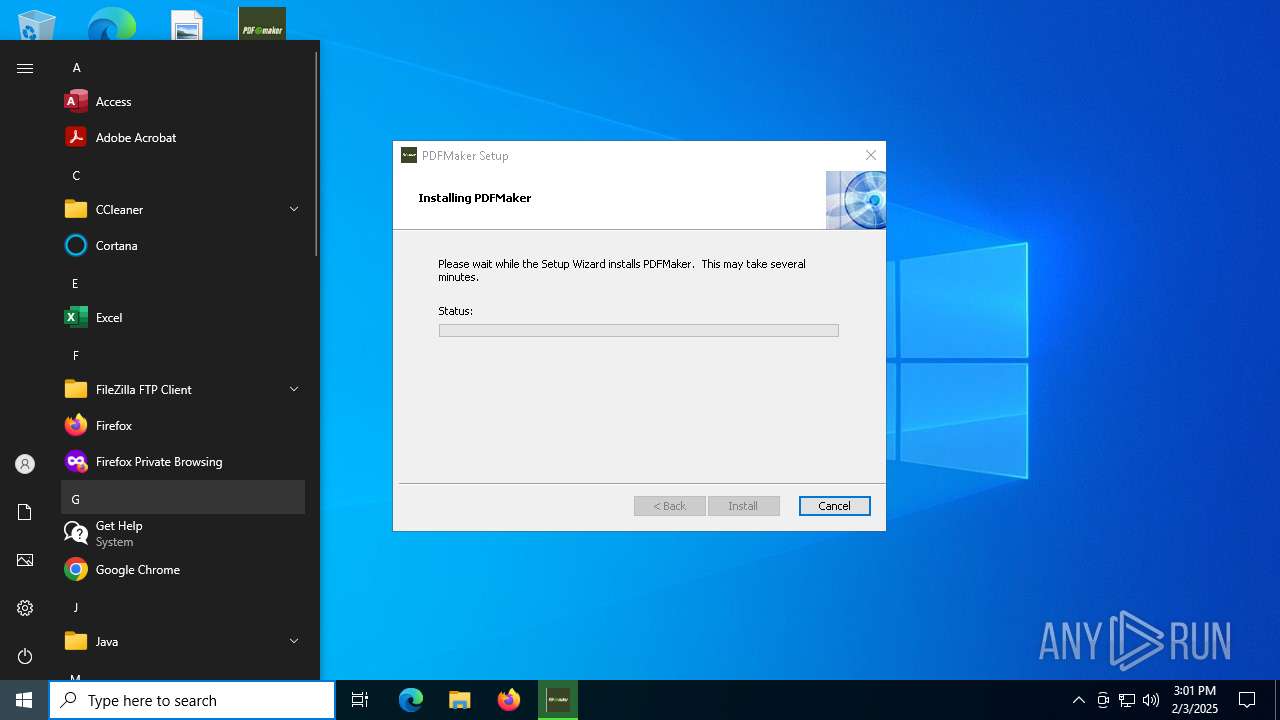Select PDFMaker installer taskbar button

pos(558,700)
